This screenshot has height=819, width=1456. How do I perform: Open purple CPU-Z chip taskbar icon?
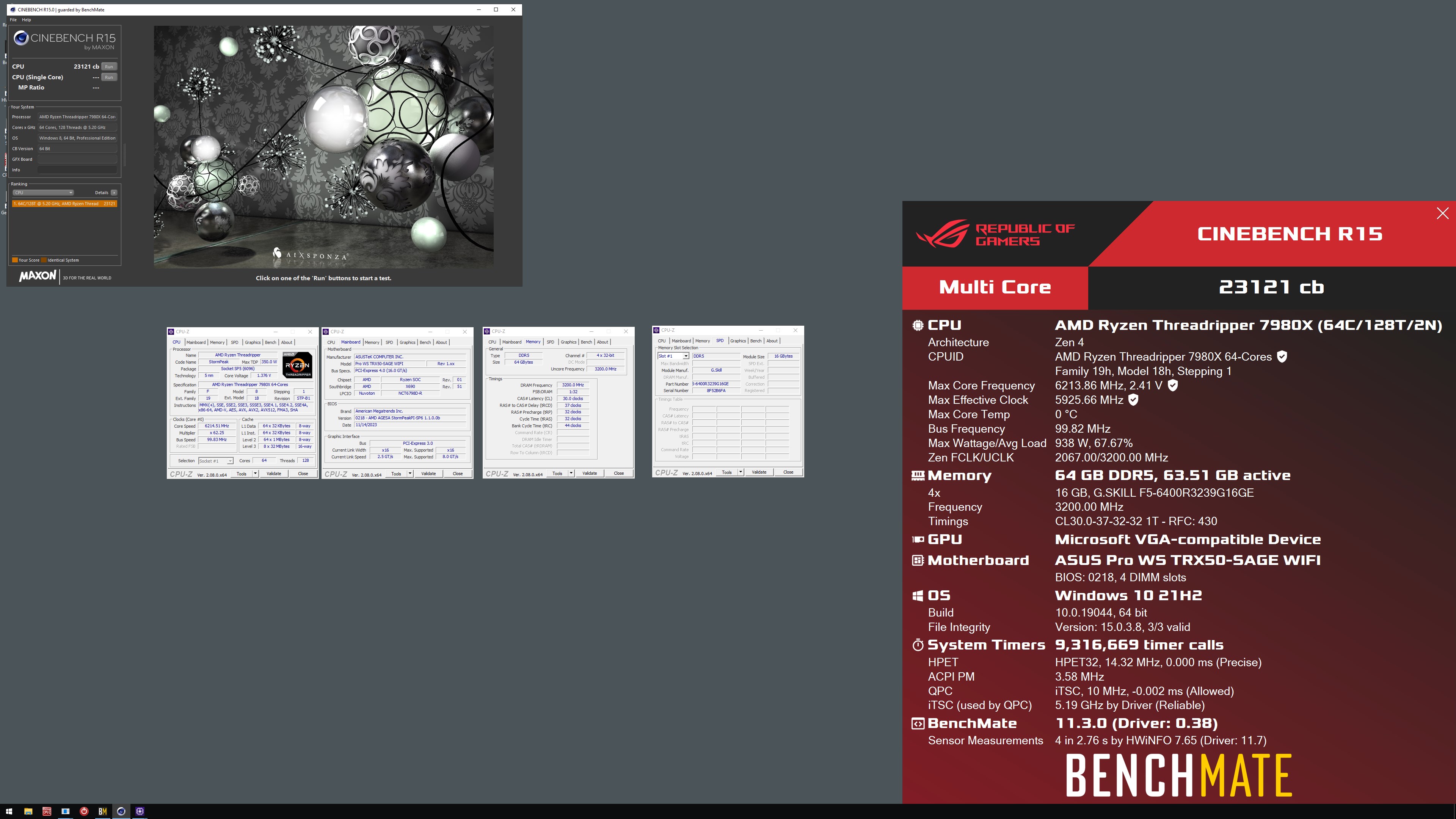pos(140,811)
